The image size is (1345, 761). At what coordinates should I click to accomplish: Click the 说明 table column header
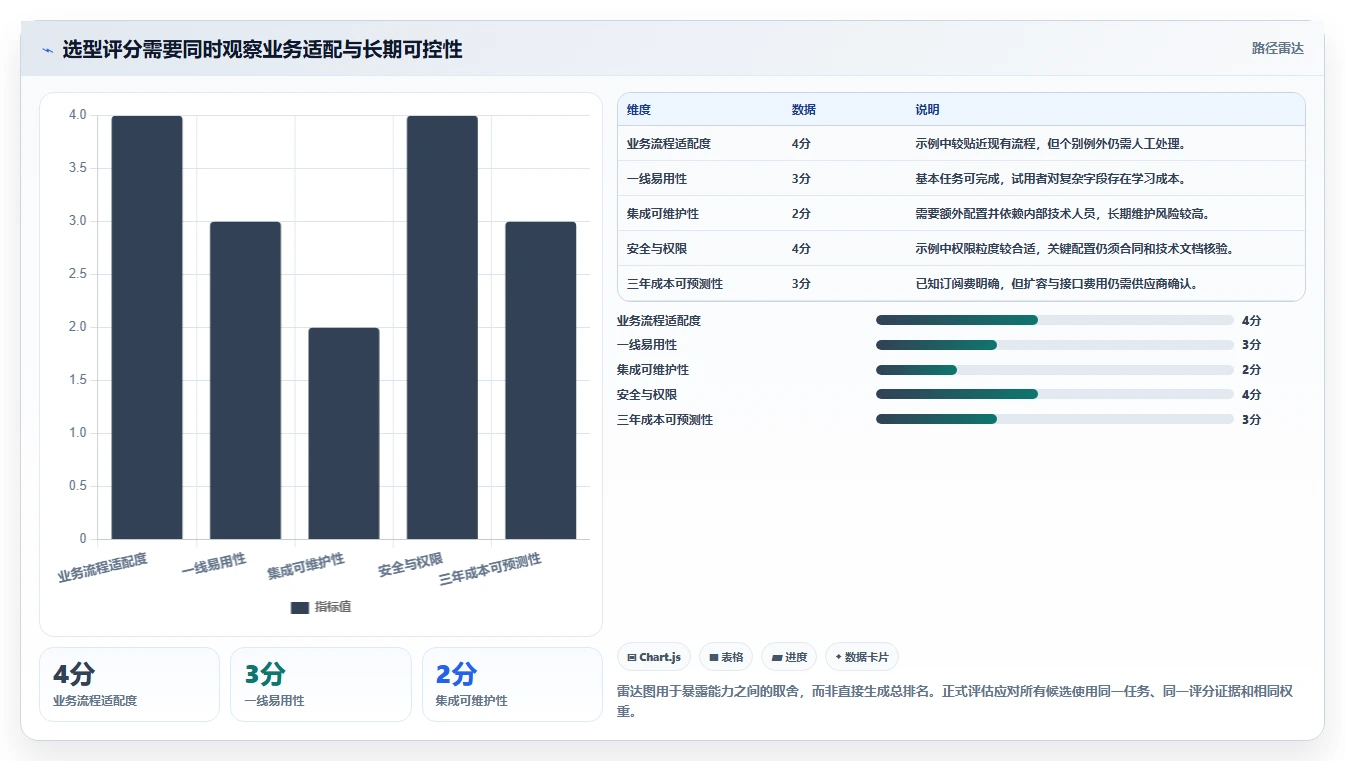[x=927, y=110]
